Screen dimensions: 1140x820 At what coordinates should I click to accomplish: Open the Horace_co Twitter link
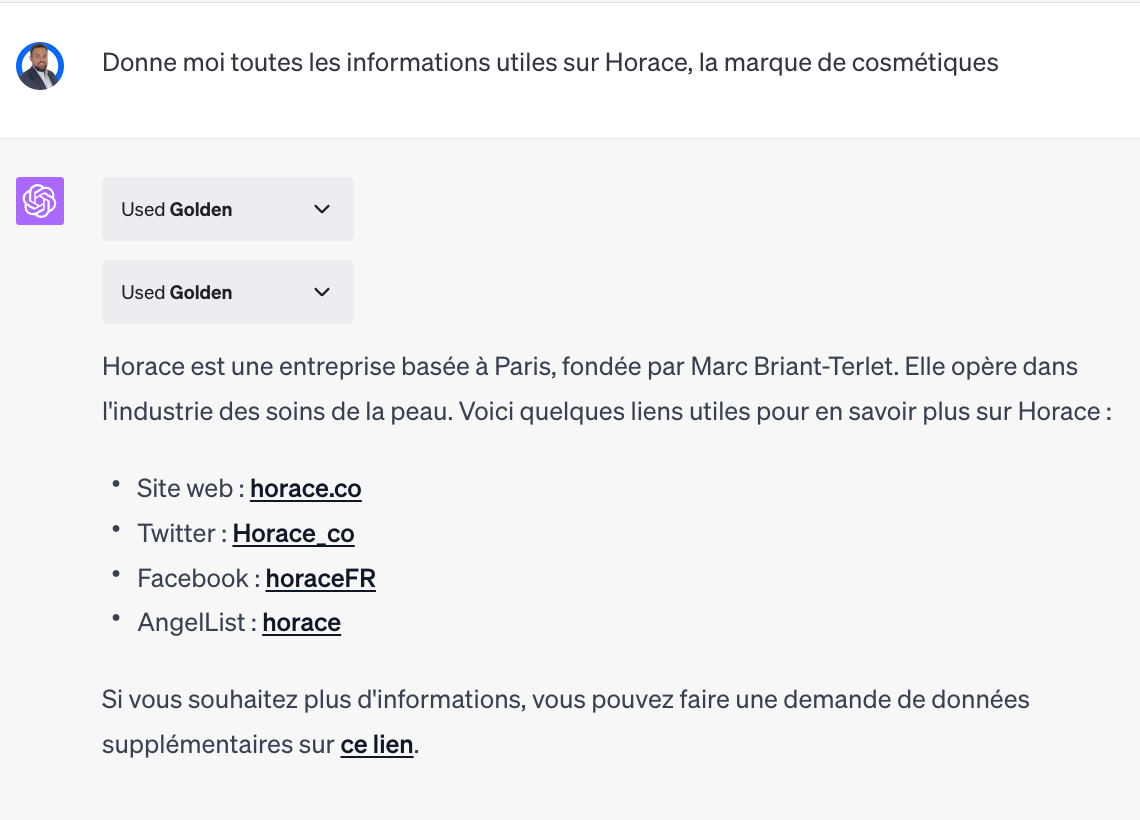tap(293, 534)
